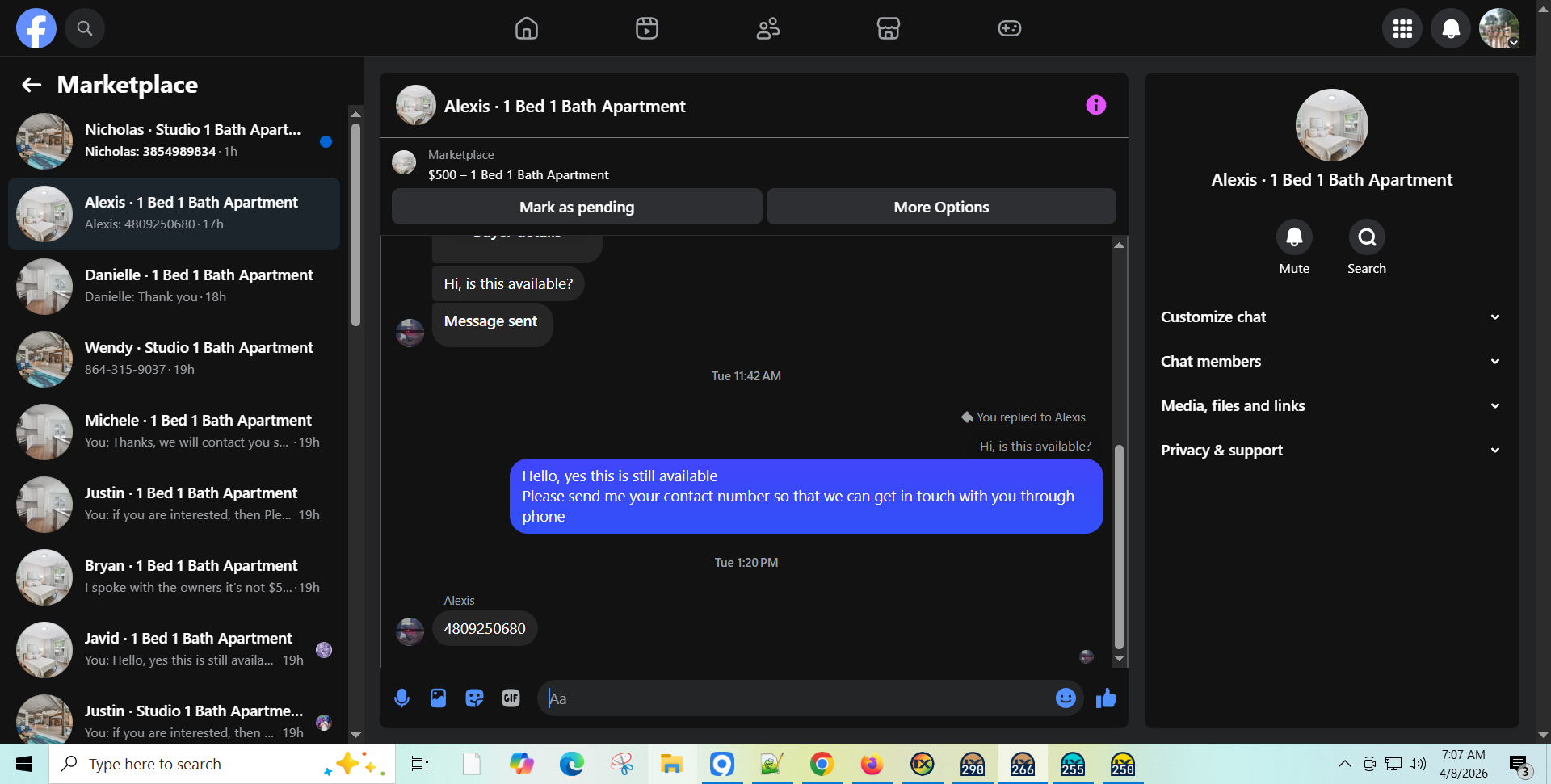
Task: Show hidden tray icons chevron
Action: (1344, 764)
